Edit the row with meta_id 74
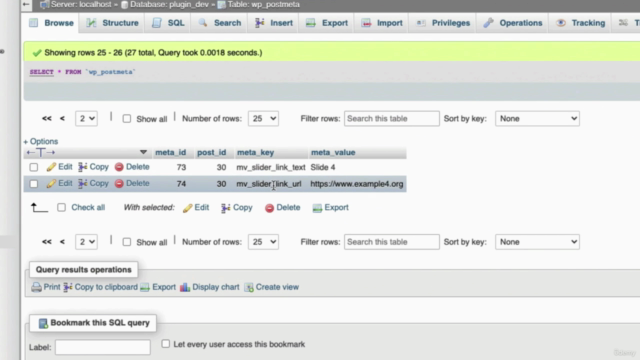Viewport: 640px width, 360px height. tap(60, 183)
